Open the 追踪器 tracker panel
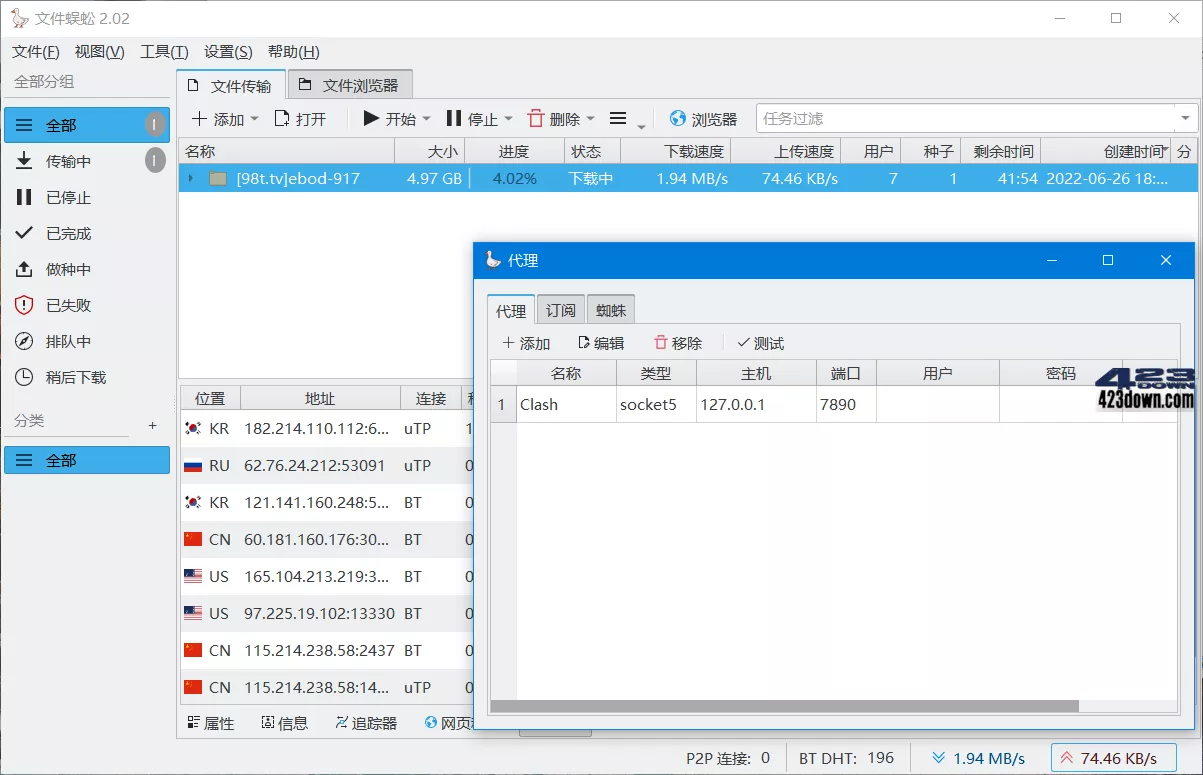1203x775 pixels. click(366, 722)
